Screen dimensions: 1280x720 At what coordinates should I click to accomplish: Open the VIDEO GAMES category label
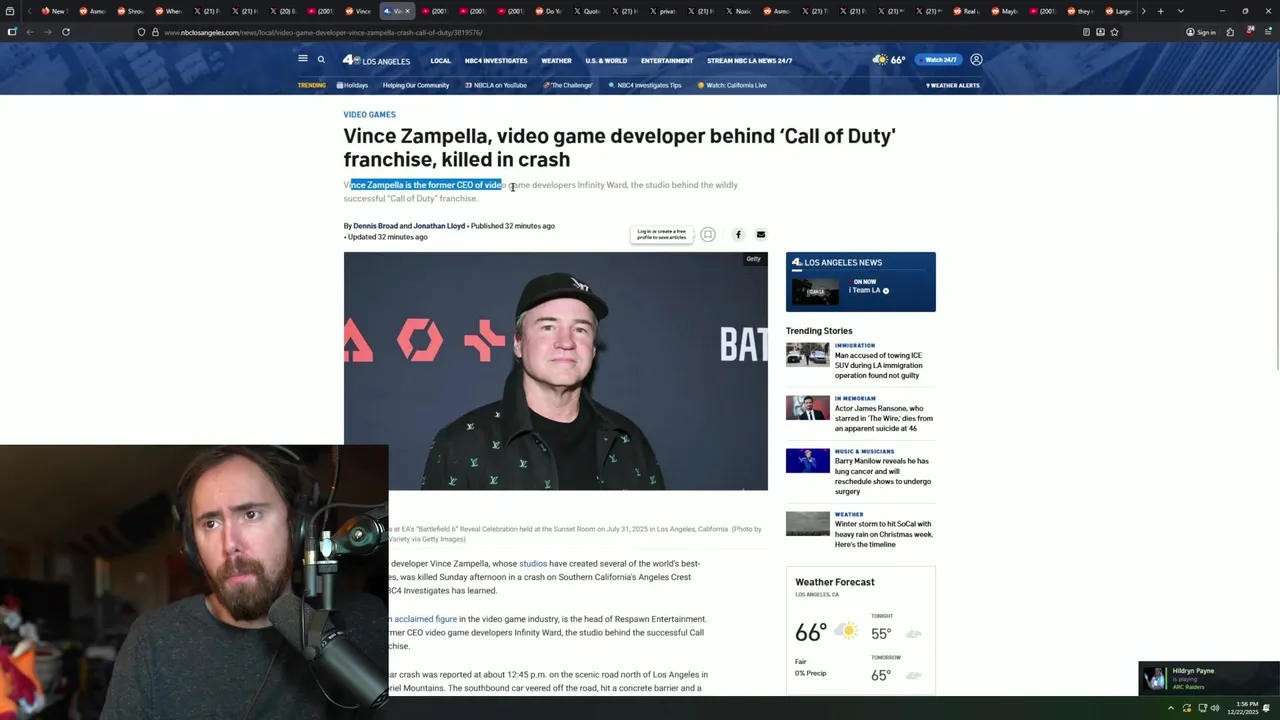[369, 114]
